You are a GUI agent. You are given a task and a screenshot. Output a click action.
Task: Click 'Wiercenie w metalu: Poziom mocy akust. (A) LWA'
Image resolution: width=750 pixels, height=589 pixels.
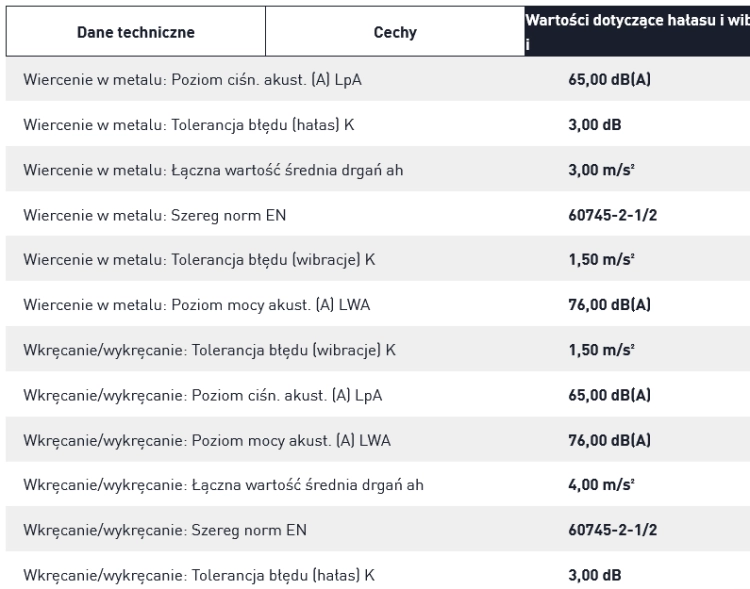197,305
